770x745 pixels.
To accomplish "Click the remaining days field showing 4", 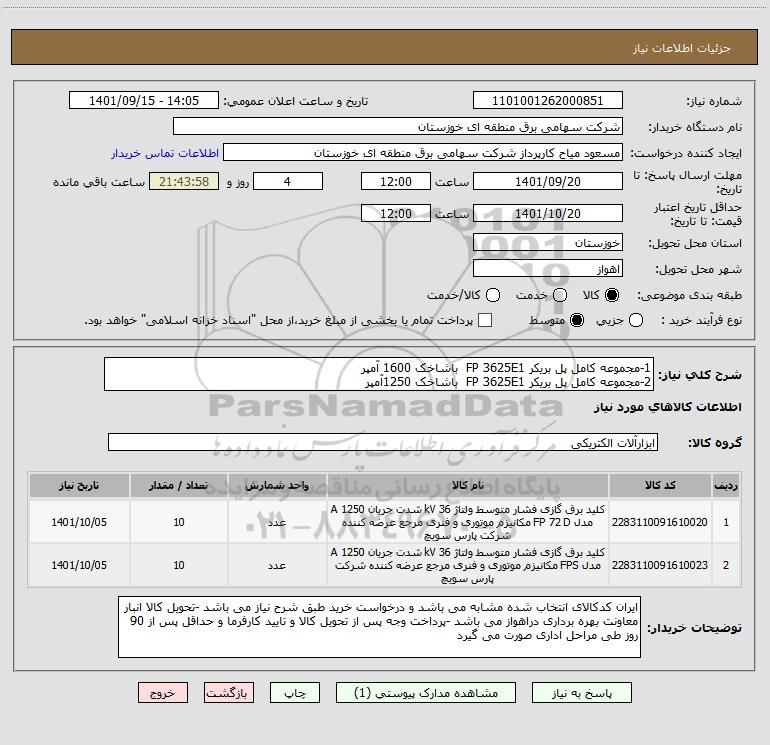I will coord(288,181).
